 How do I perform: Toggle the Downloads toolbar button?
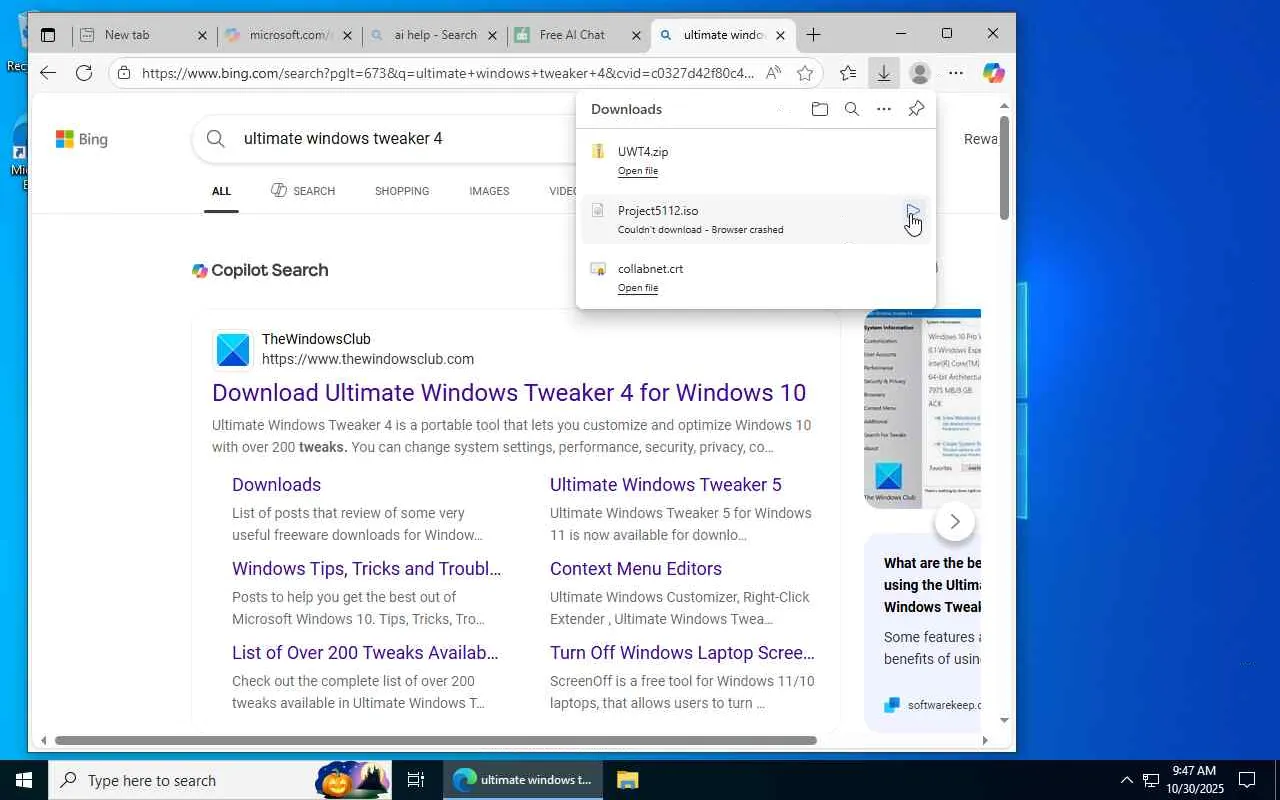click(x=884, y=73)
